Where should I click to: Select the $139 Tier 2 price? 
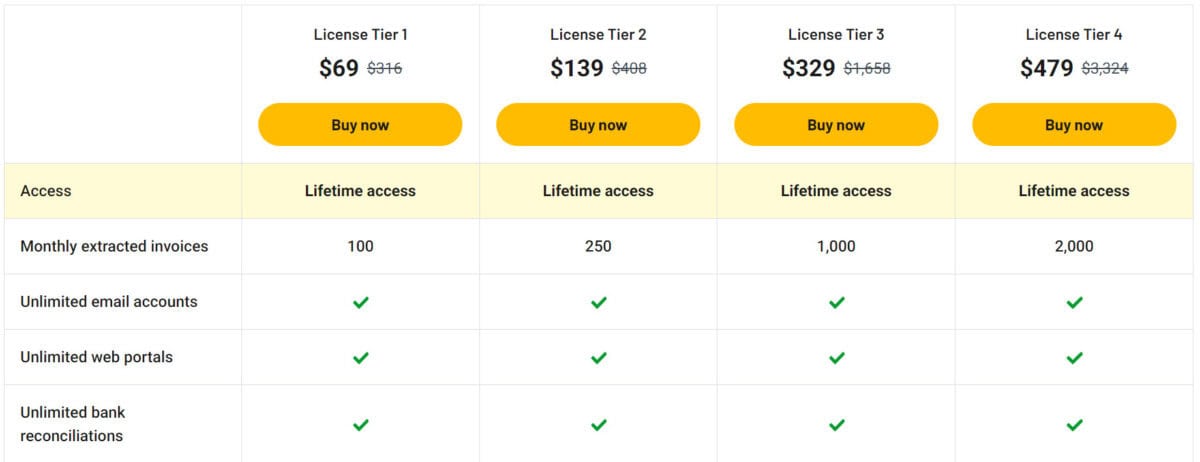(577, 68)
